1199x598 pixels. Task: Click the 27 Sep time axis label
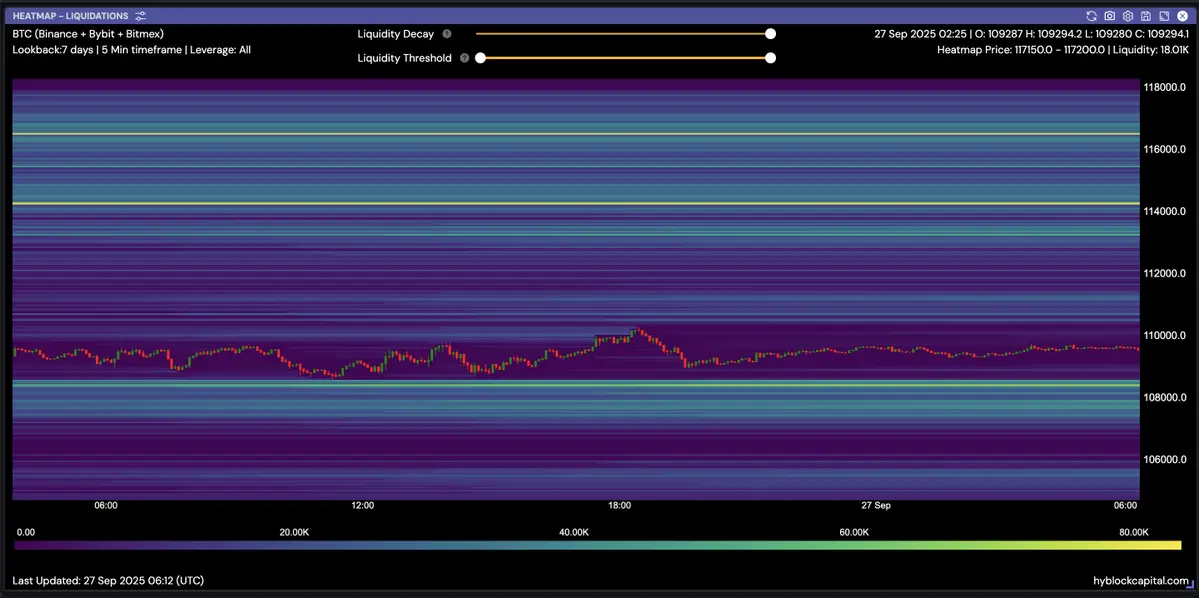pos(875,506)
